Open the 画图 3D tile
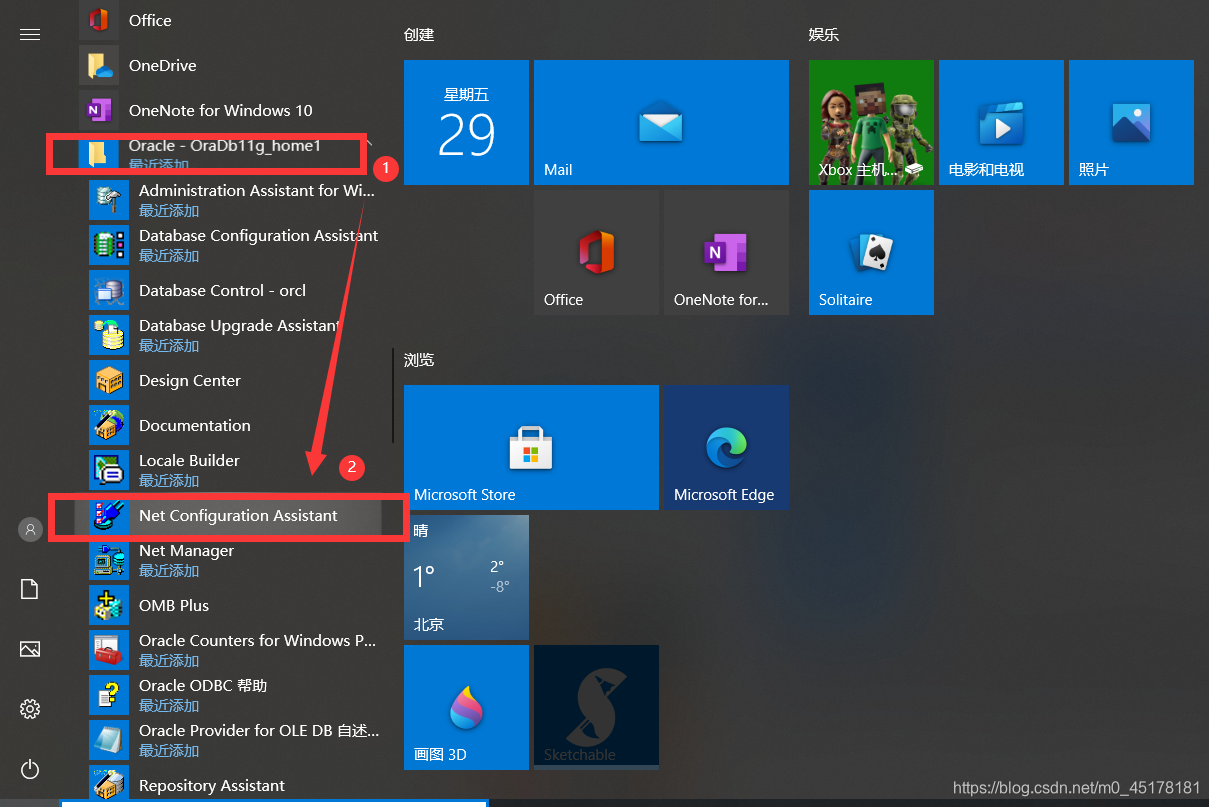The image size is (1209, 807). pos(466,707)
